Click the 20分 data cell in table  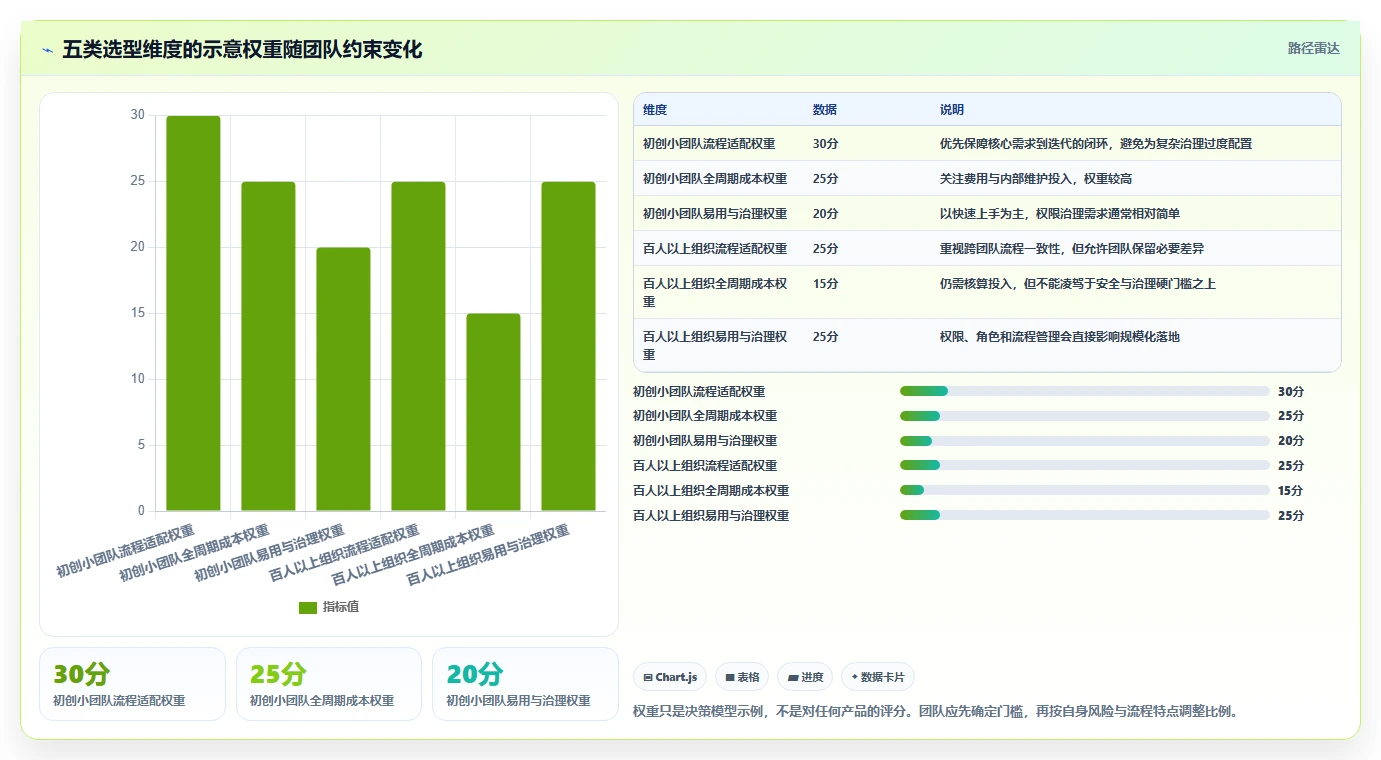coord(826,214)
